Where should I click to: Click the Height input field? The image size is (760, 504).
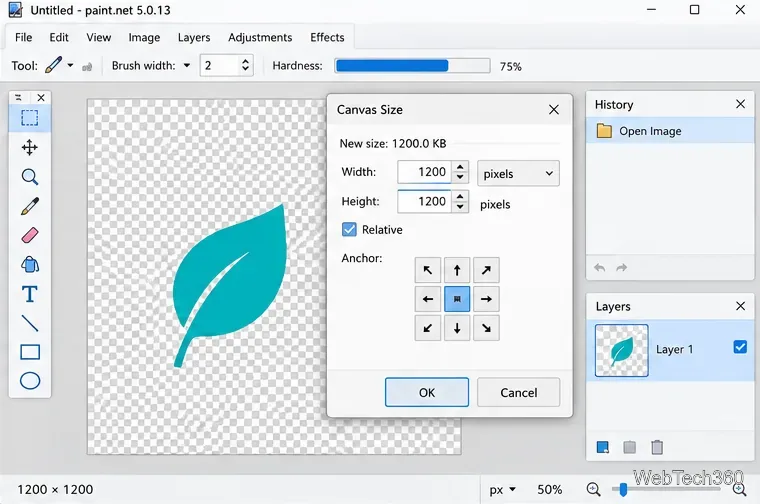click(x=425, y=201)
